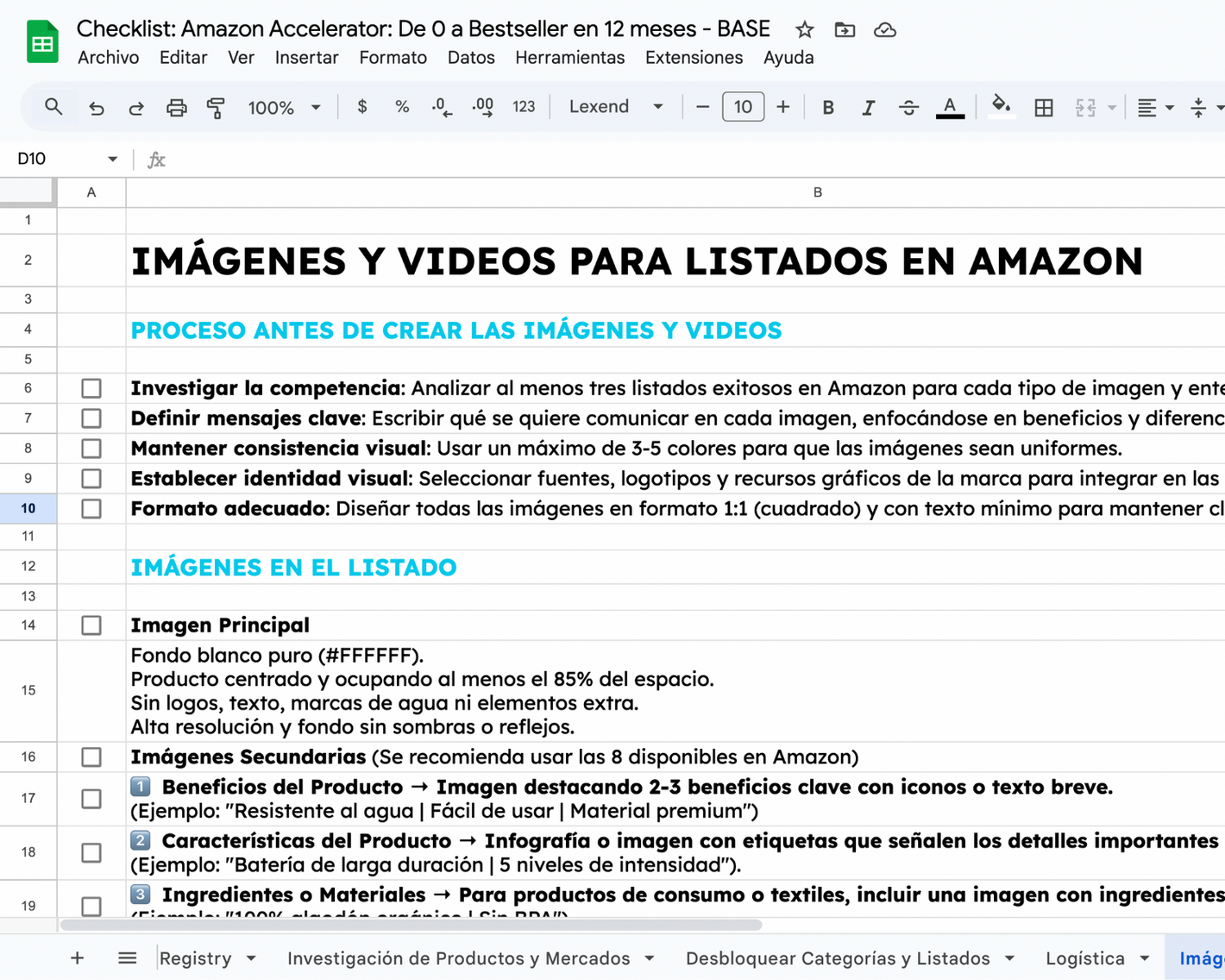Star this spreadsheet document
Viewport: 1225px width, 980px height.
point(805,30)
